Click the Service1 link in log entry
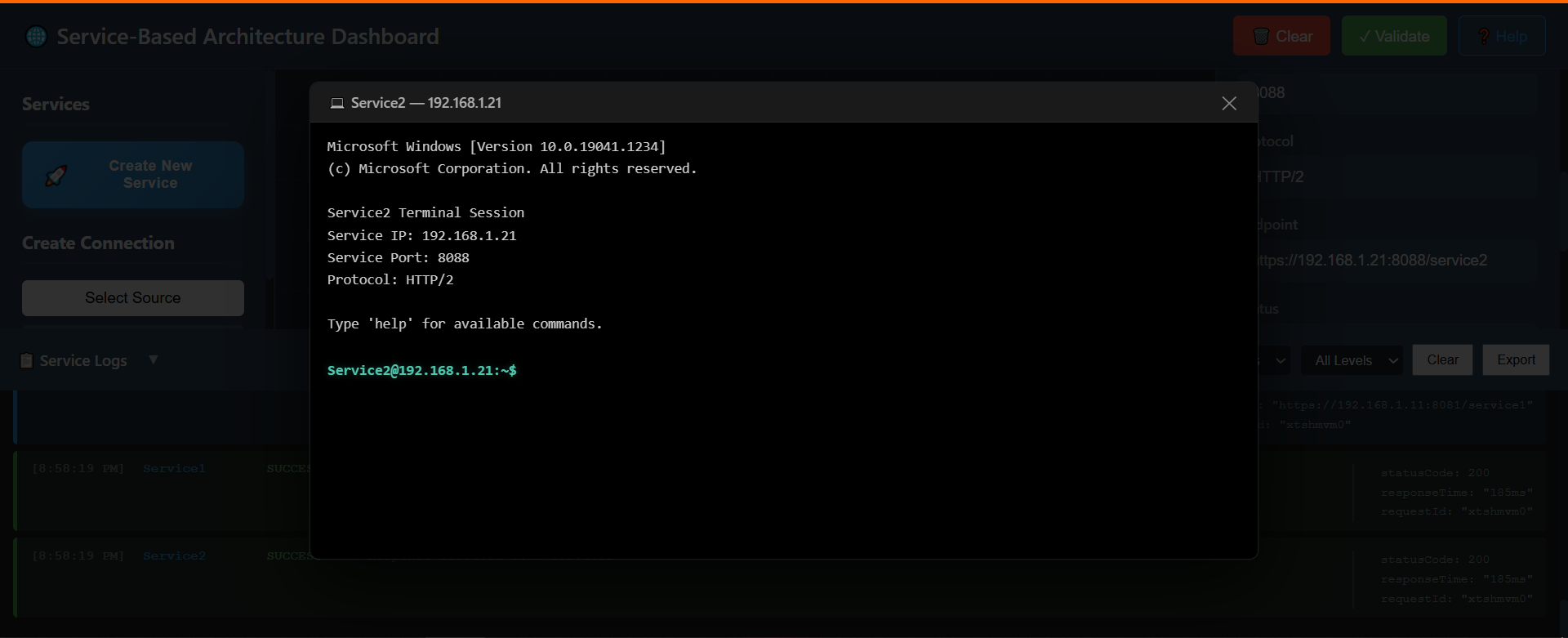Screen dimensions: 1568x638 tap(174, 468)
